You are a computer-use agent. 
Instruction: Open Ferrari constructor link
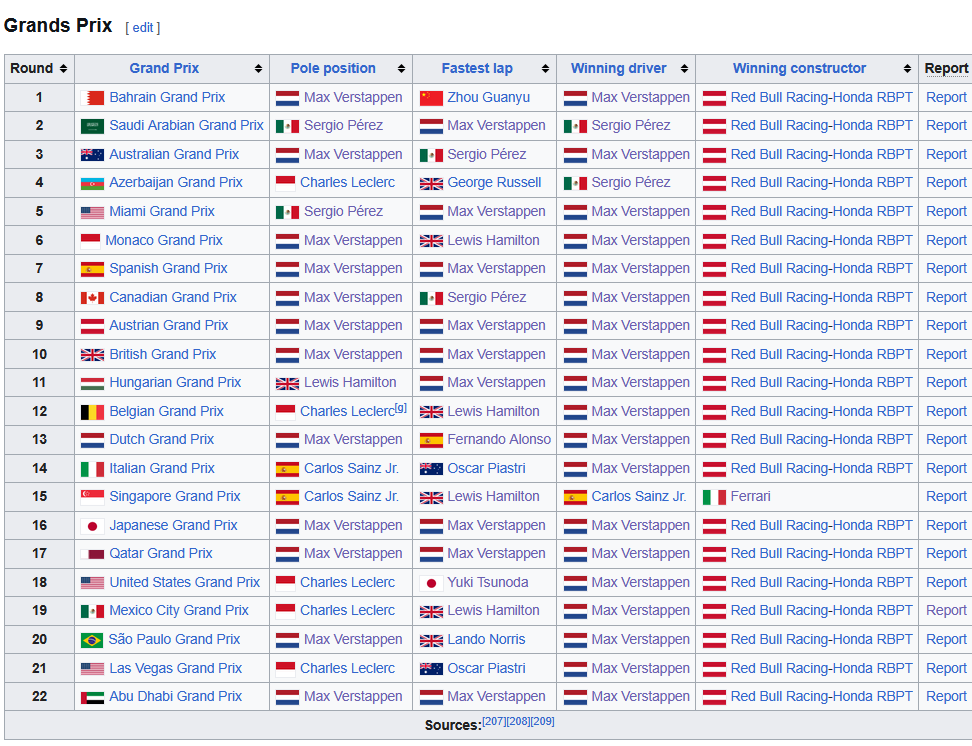750,496
